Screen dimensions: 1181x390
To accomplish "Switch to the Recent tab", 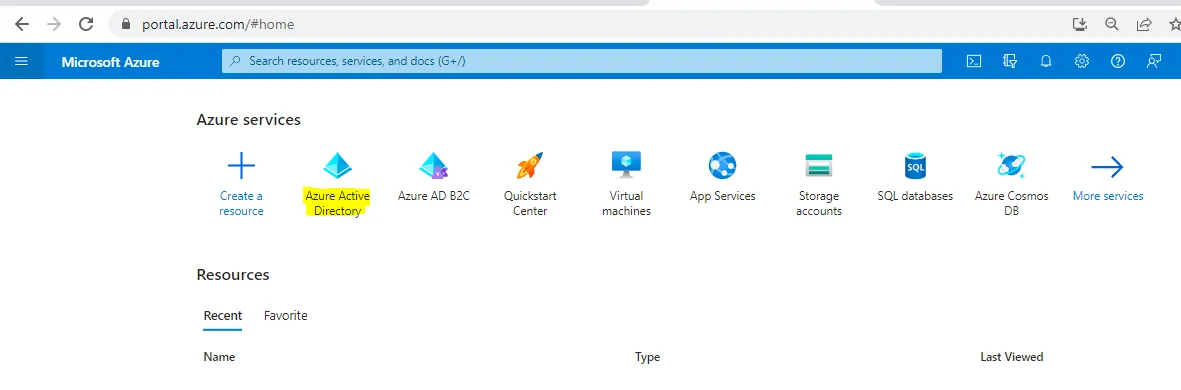I will (x=223, y=315).
